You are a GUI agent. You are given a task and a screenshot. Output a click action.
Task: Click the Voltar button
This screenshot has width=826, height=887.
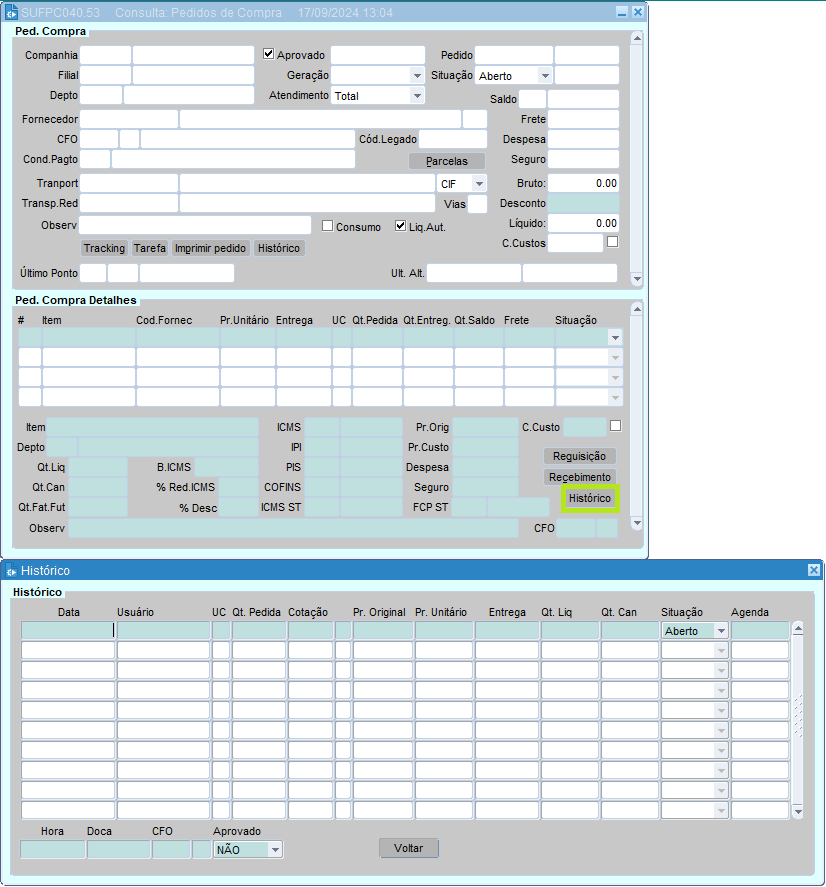[x=408, y=848]
